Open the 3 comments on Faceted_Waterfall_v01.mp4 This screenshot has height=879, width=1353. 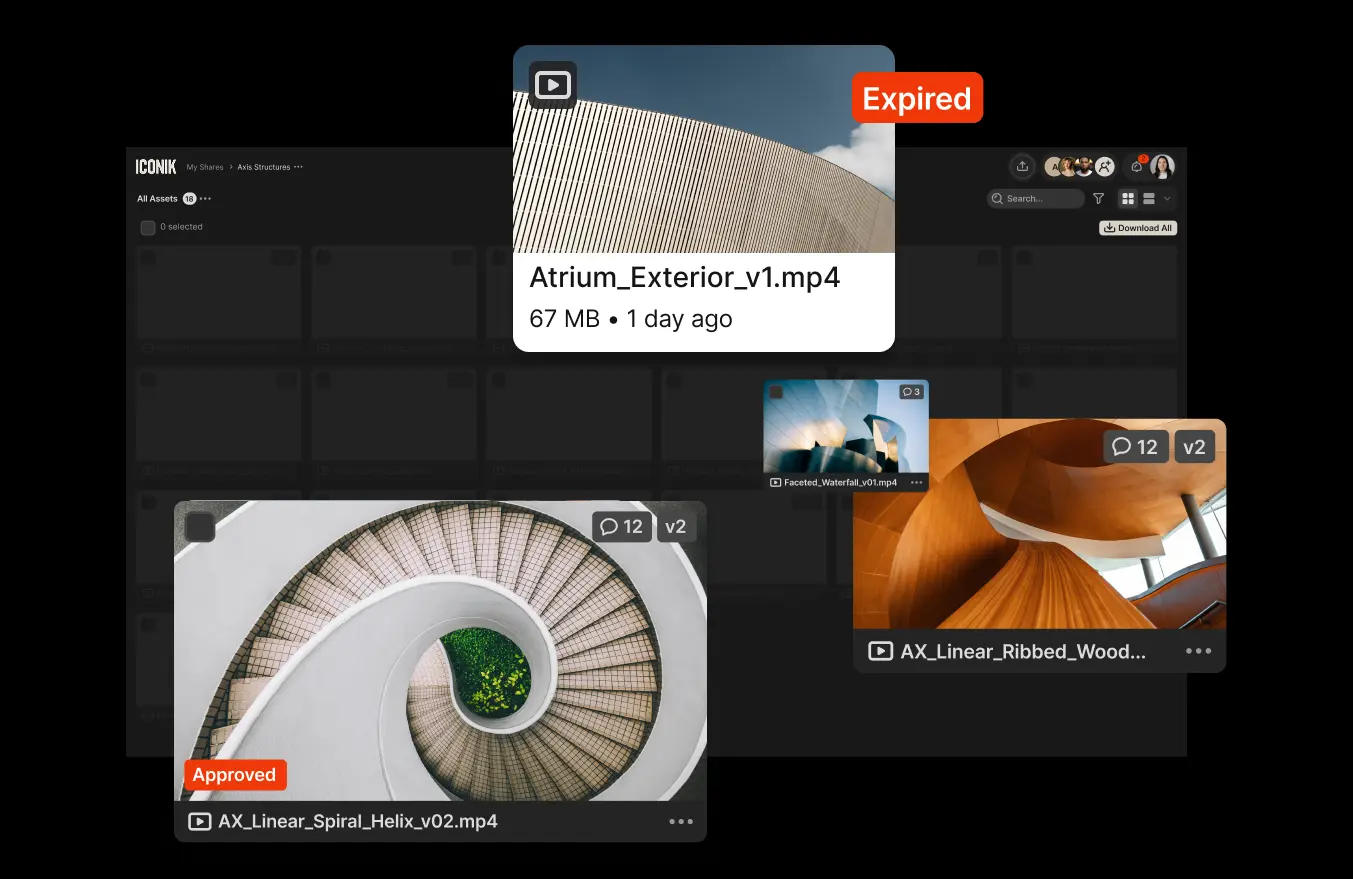pyautogui.click(x=909, y=391)
